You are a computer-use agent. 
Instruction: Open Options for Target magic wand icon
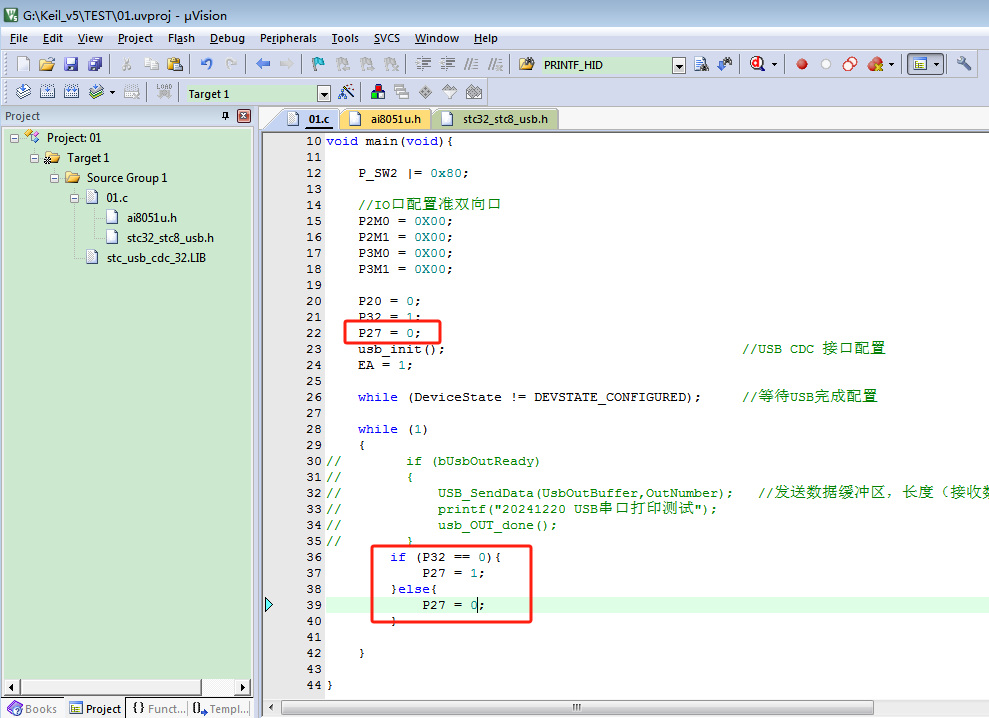[346, 92]
